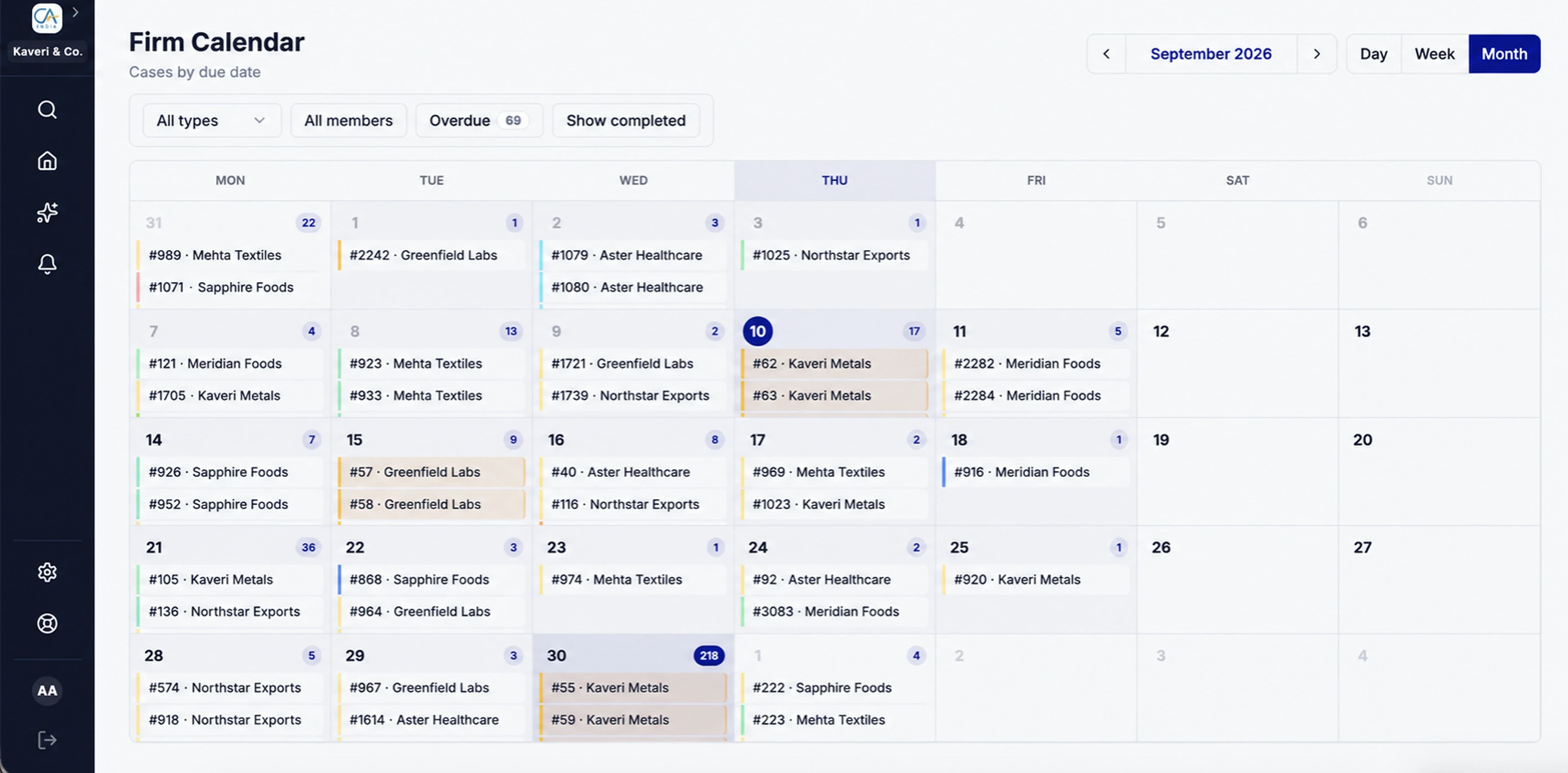The image size is (1568, 773).
Task: Open the notifications bell
Action: coord(47,264)
